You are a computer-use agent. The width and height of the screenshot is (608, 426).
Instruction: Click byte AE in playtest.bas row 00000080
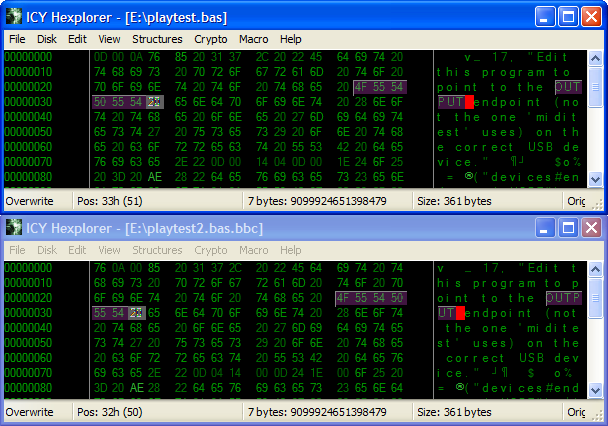click(154, 177)
